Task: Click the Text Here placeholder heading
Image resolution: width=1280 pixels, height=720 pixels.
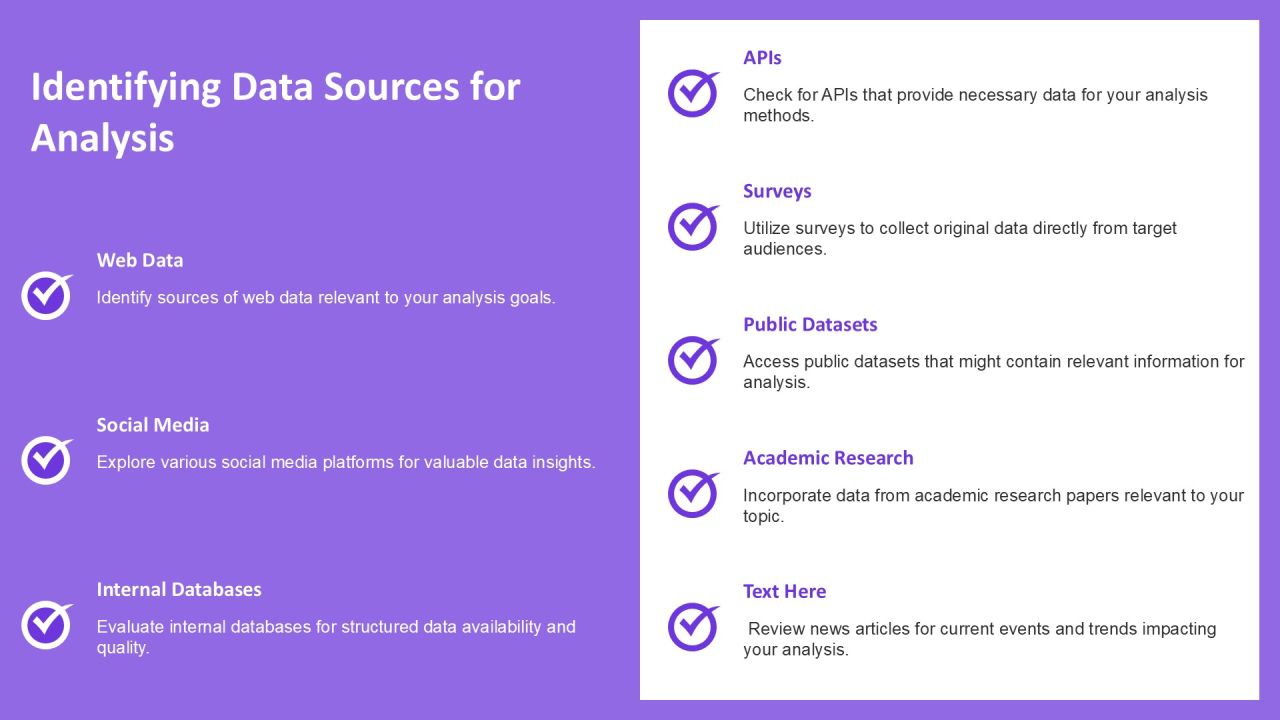Action: [x=784, y=592]
